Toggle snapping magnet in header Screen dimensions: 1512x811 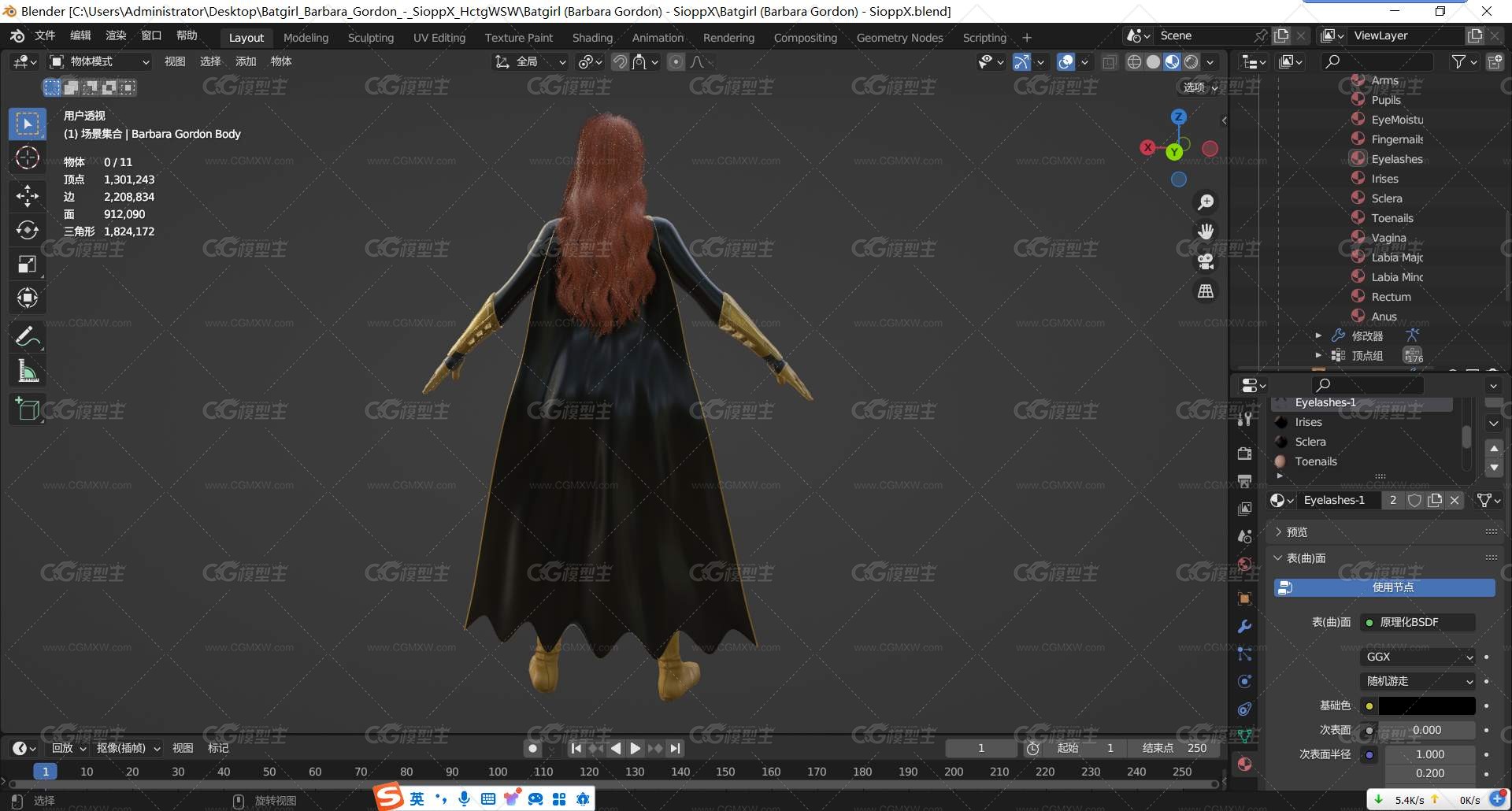point(621,61)
